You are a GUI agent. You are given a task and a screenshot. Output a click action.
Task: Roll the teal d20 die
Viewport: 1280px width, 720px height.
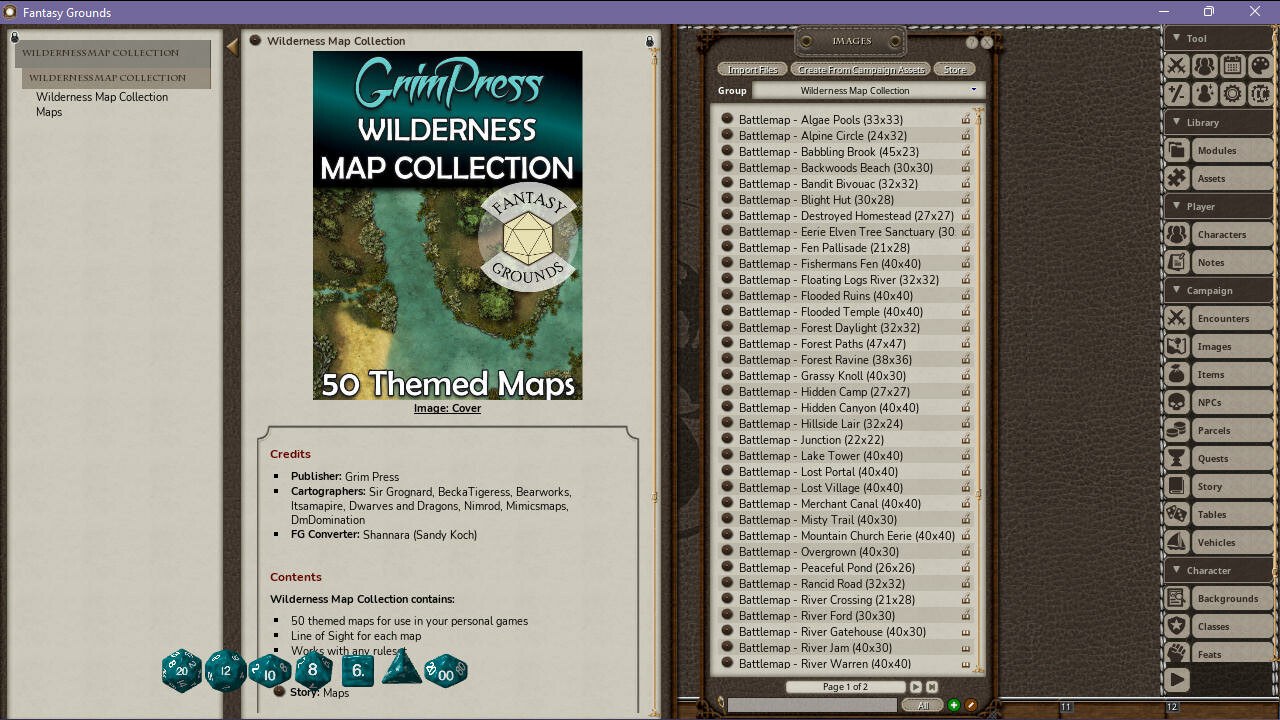181,672
